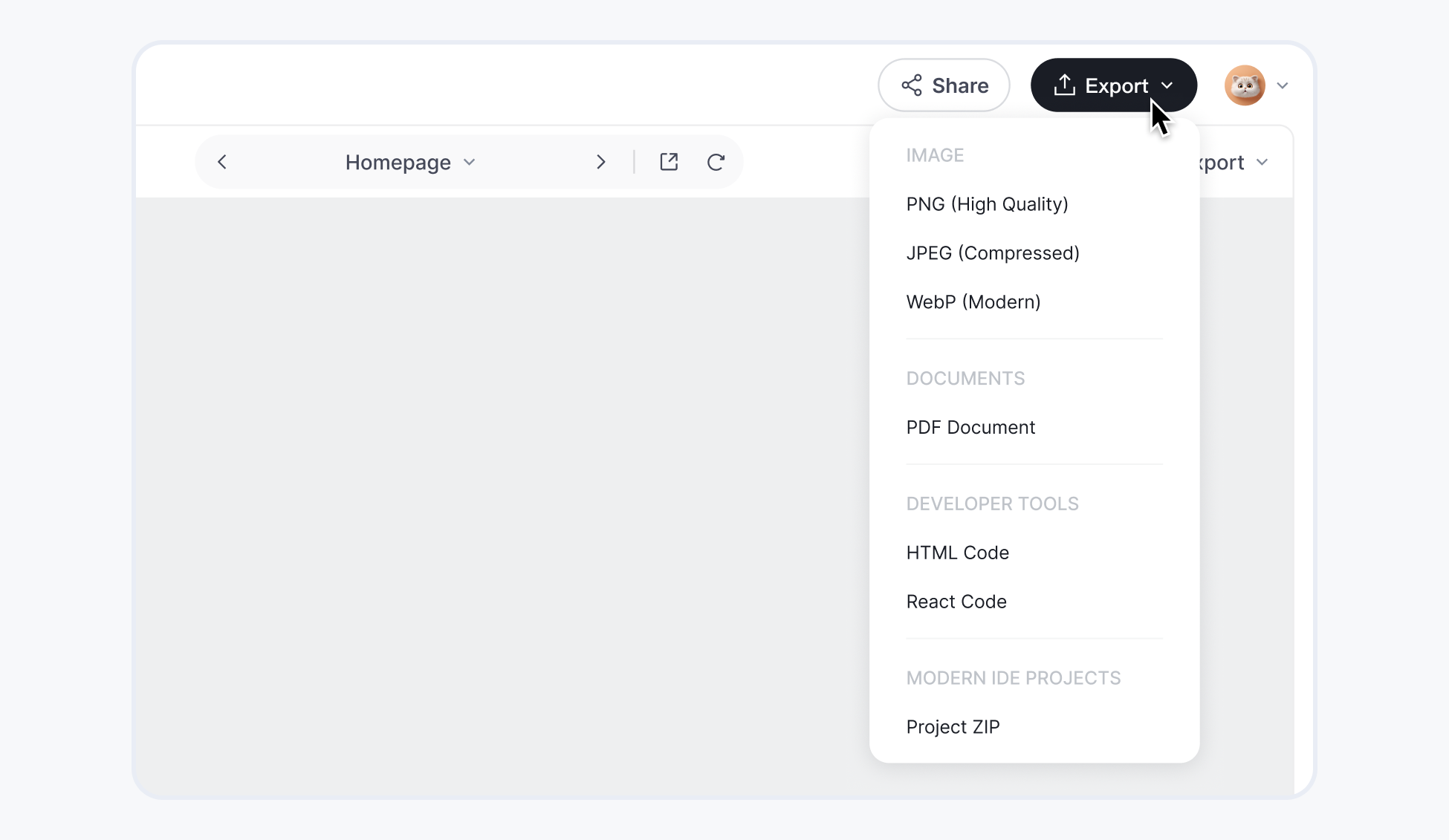The image size is (1449, 840).
Task: Collapse the Export dropdown chevron
Action: 1167,85
